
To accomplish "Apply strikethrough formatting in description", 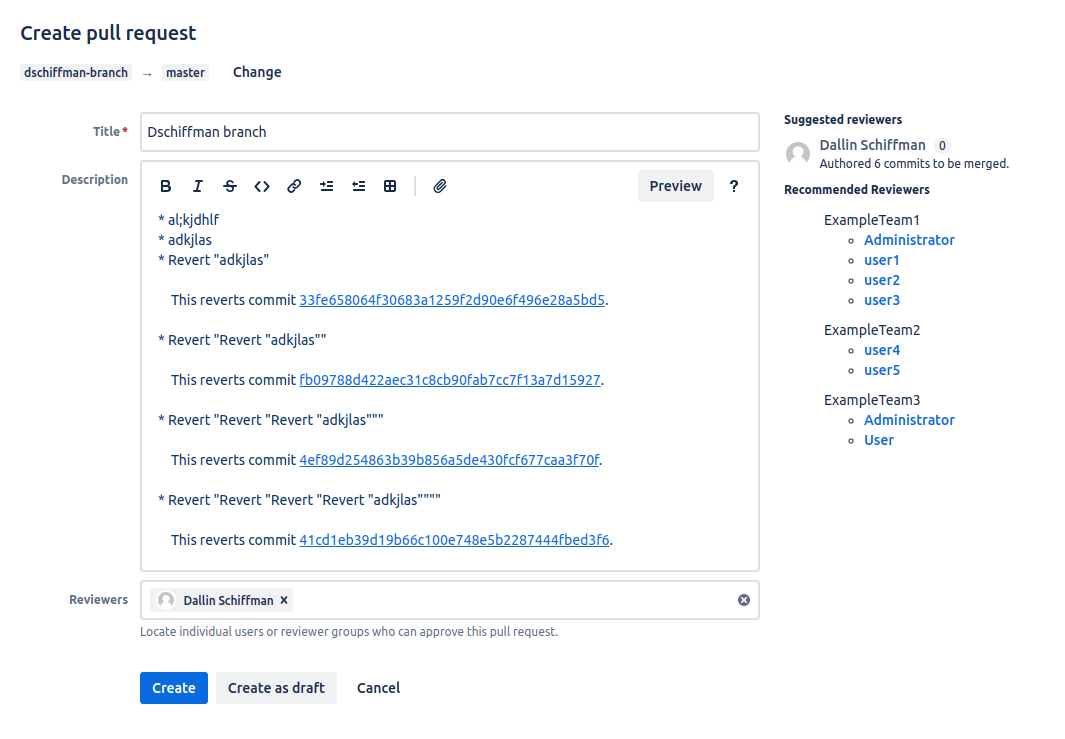I will tap(230, 186).
